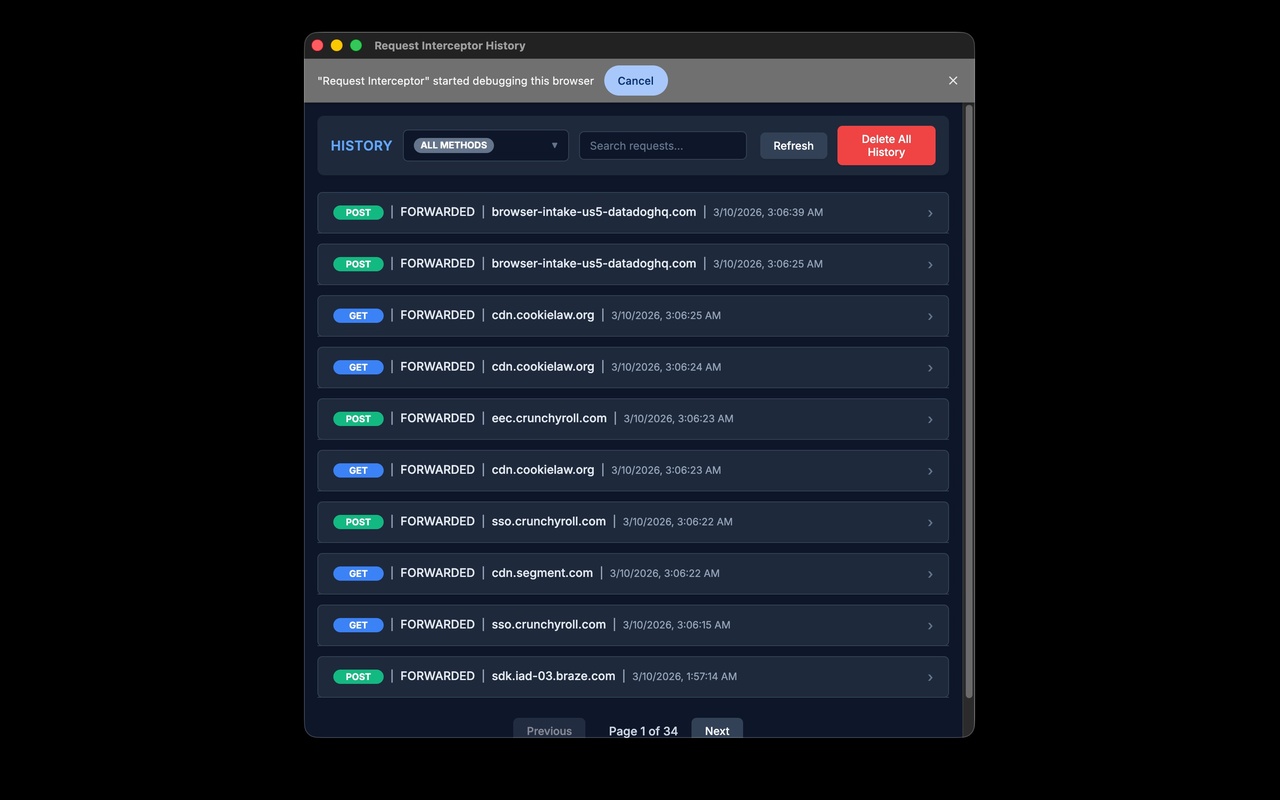Select the POST badge on eec.crunchyroll.com request

click(358, 418)
